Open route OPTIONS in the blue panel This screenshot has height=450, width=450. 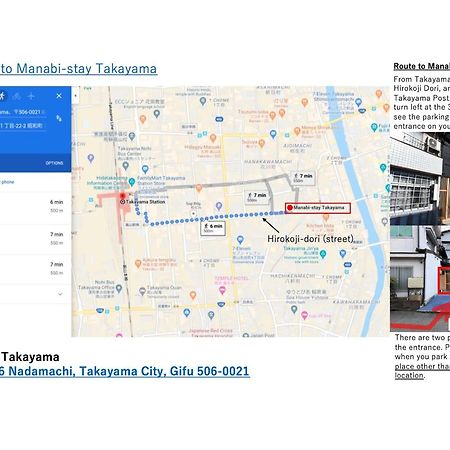click(54, 163)
